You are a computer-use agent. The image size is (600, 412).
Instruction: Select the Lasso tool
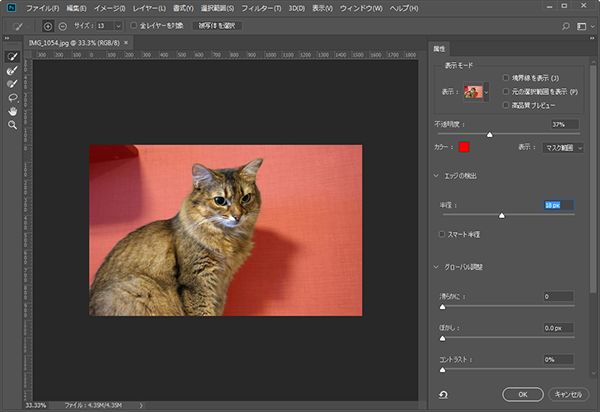pyautogui.click(x=12, y=98)
